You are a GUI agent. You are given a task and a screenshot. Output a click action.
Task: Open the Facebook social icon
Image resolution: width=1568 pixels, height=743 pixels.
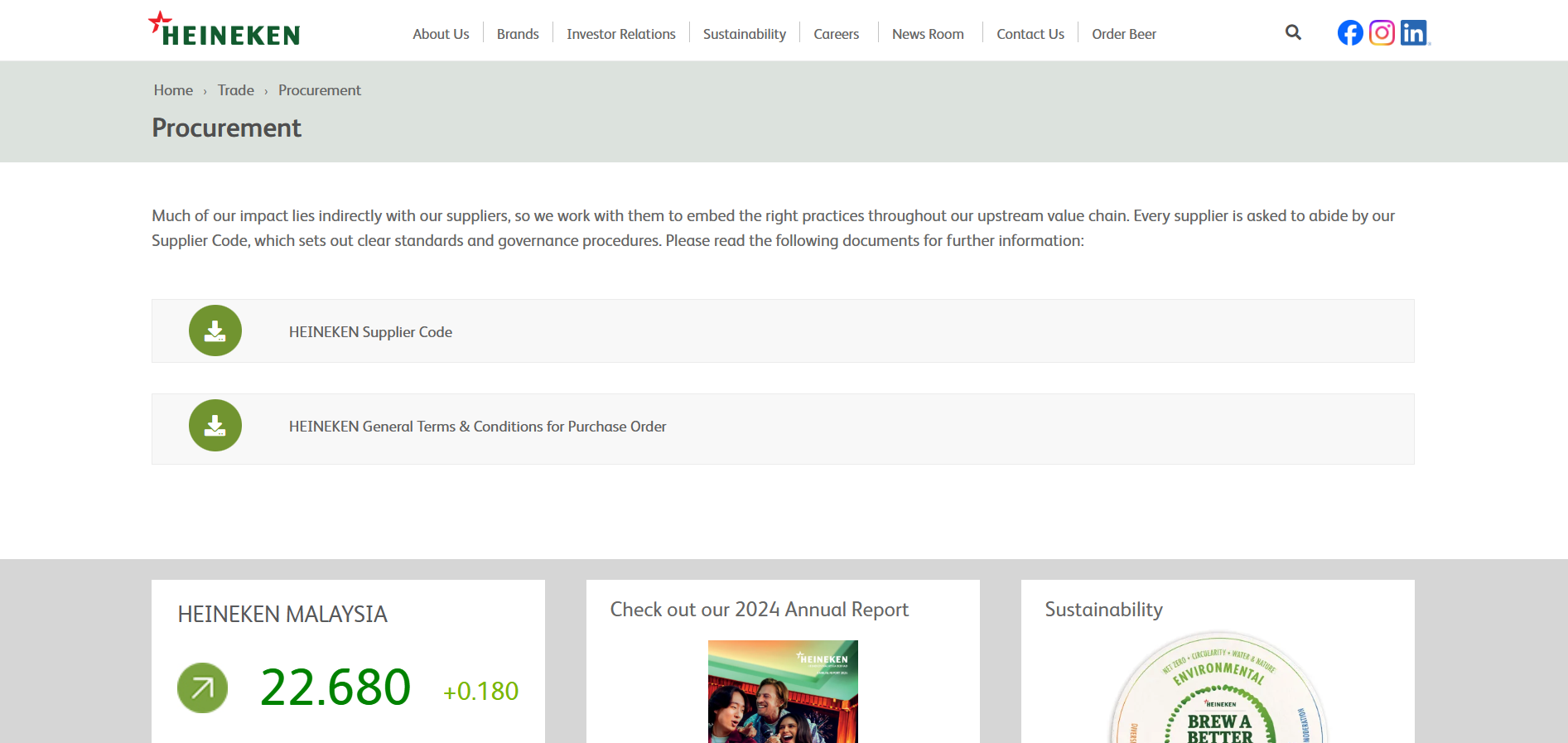pos(1350,33)
